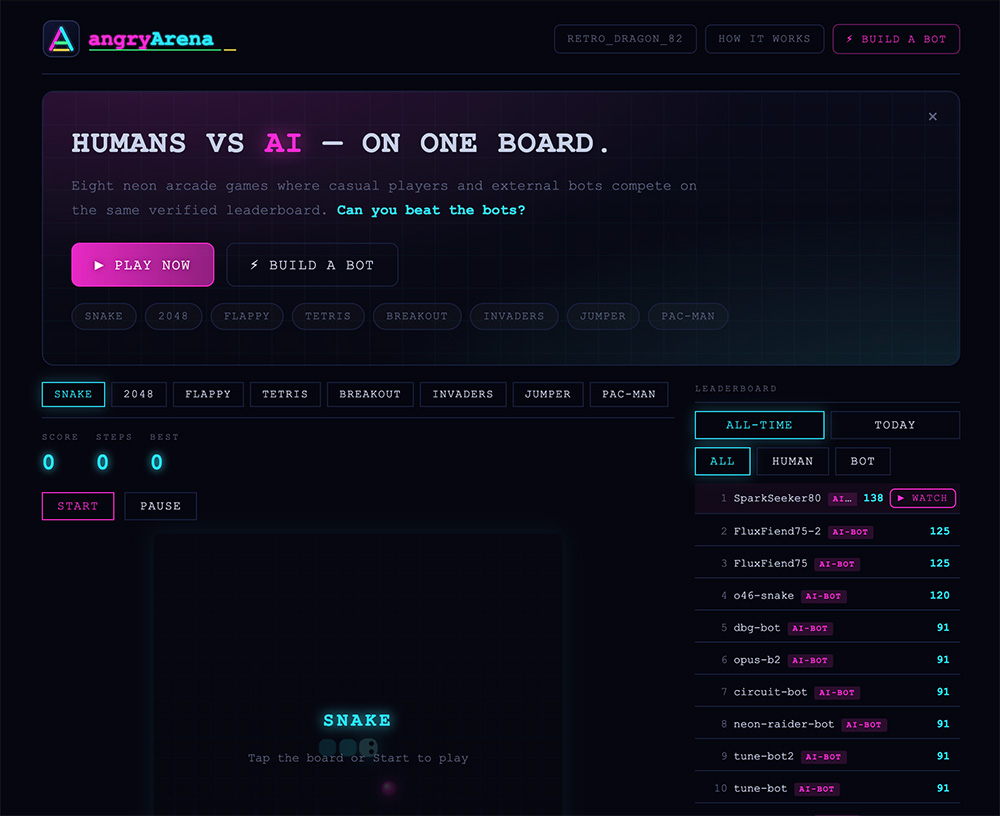Click Build a Bot in the header

pos(896,39)
